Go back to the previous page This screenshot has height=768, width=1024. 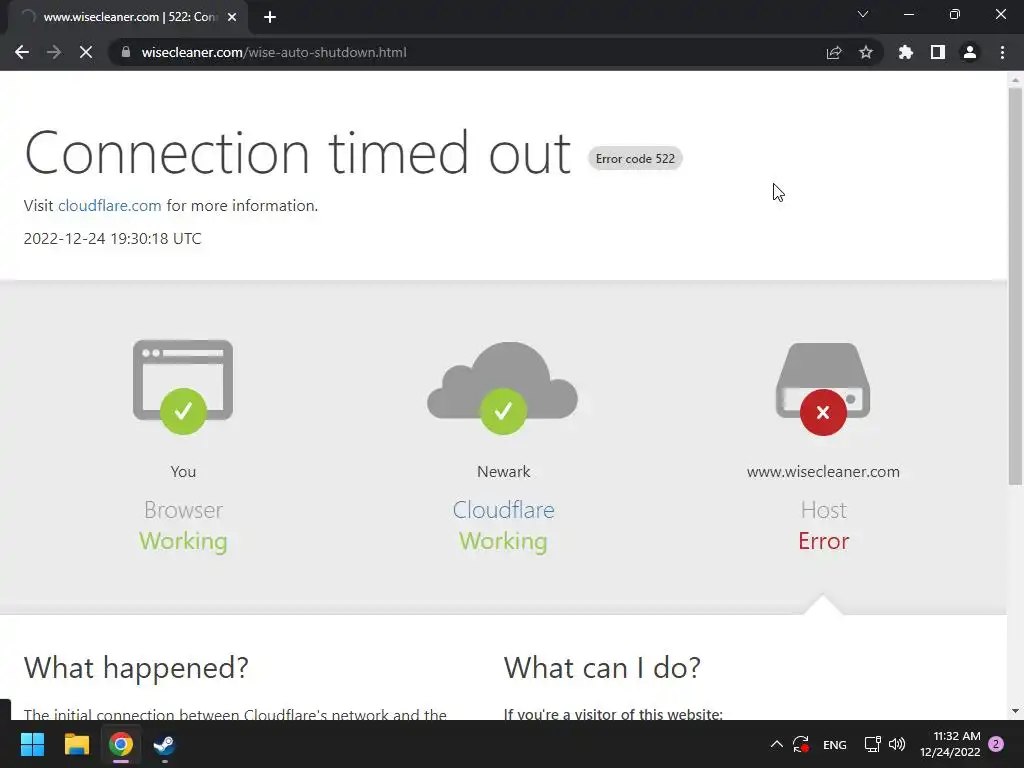pyautogui.click(x=22, y=52)
